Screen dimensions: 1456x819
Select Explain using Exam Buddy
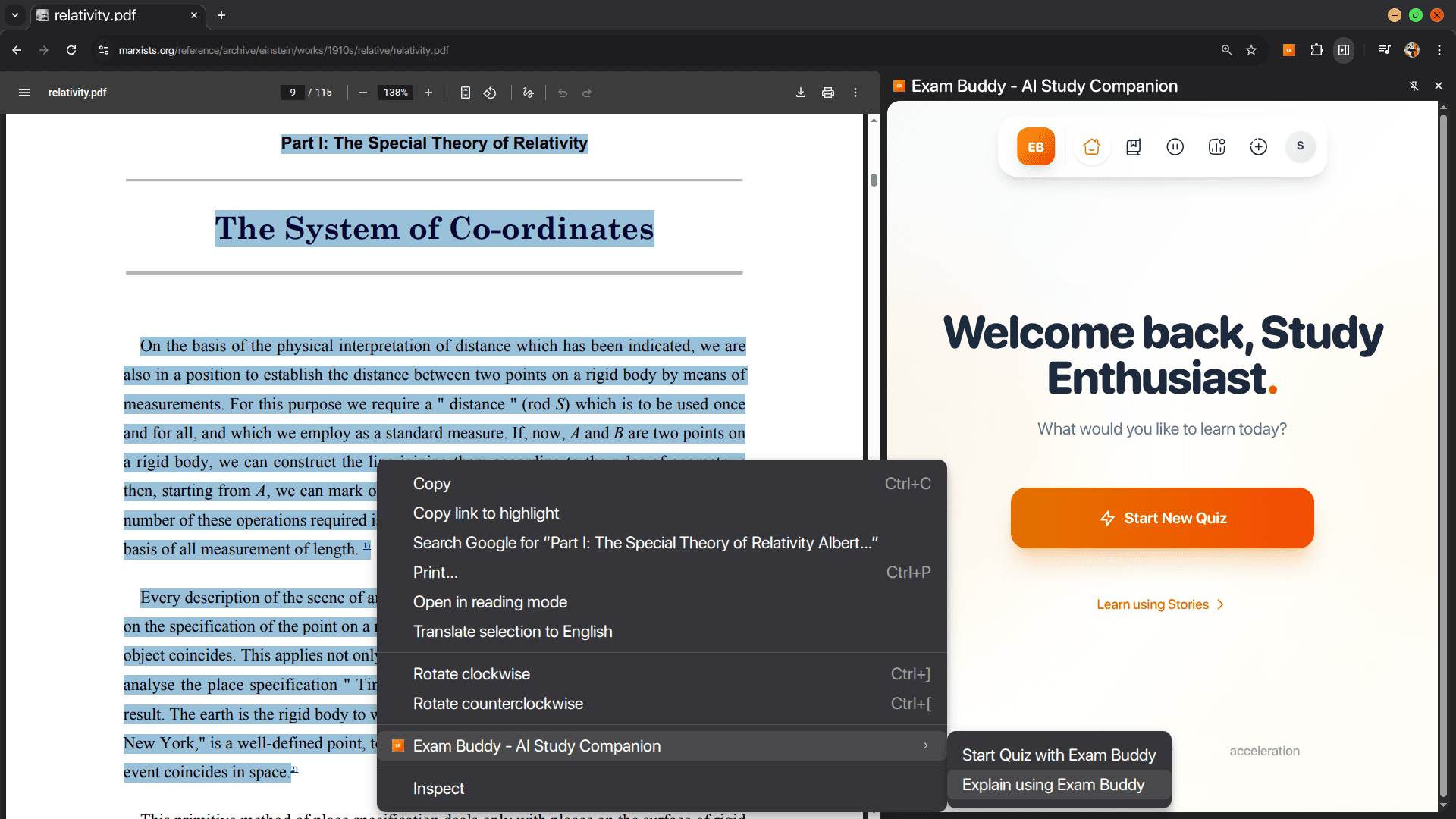tap(1053, 785)
